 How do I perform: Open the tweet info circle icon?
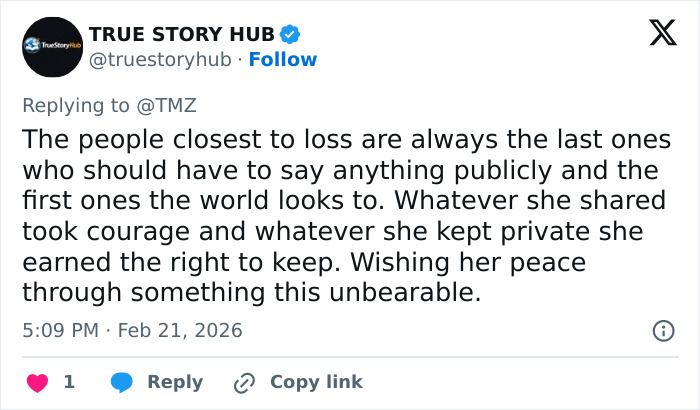(662, 330)
